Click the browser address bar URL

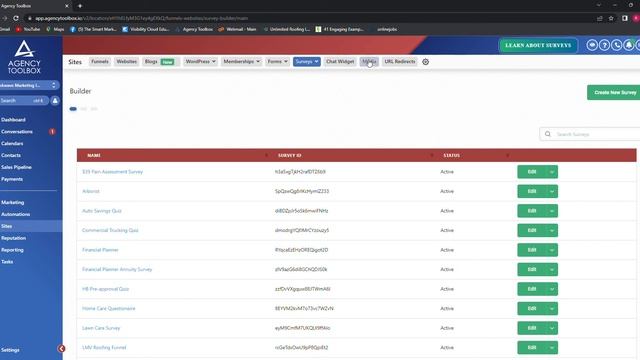click(141, 18)
